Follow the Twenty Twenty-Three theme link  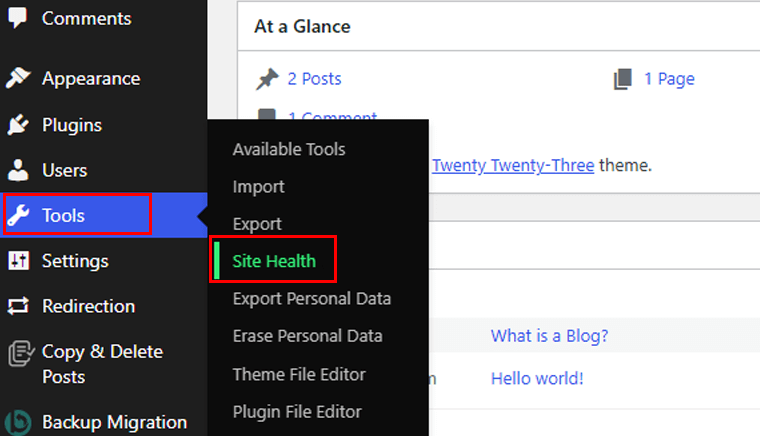point(513,165)
